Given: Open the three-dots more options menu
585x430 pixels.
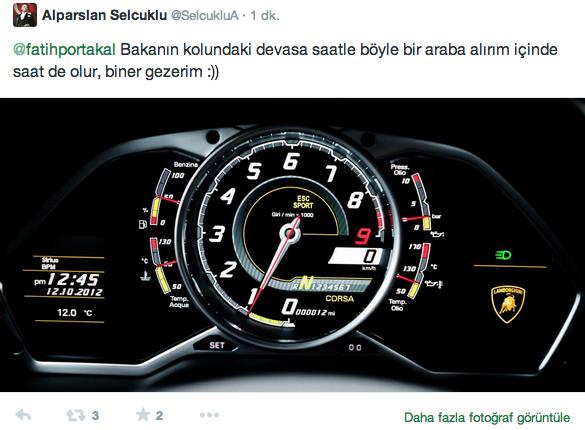Looking at the screenshot, I should click(x=209, y=415).
